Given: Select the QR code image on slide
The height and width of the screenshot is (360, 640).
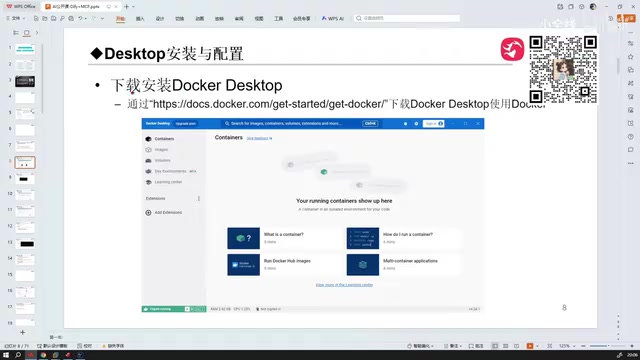Looking at the screenshot, I should pos(563,69).
